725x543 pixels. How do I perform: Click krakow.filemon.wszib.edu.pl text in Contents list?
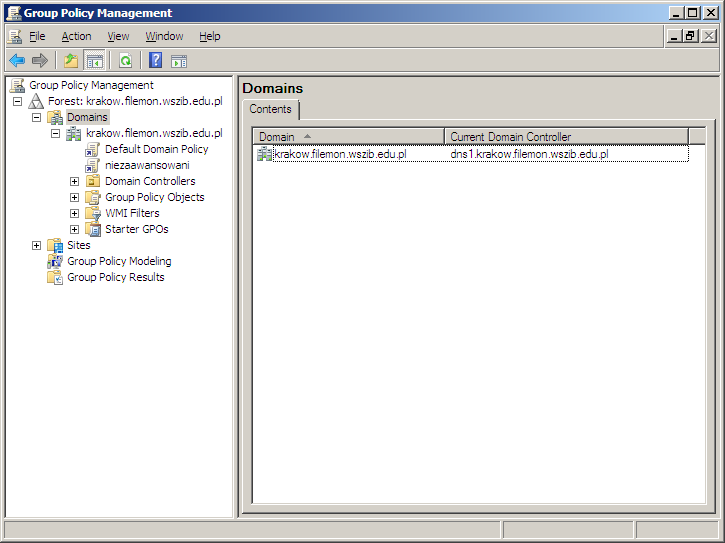point(340,154)
